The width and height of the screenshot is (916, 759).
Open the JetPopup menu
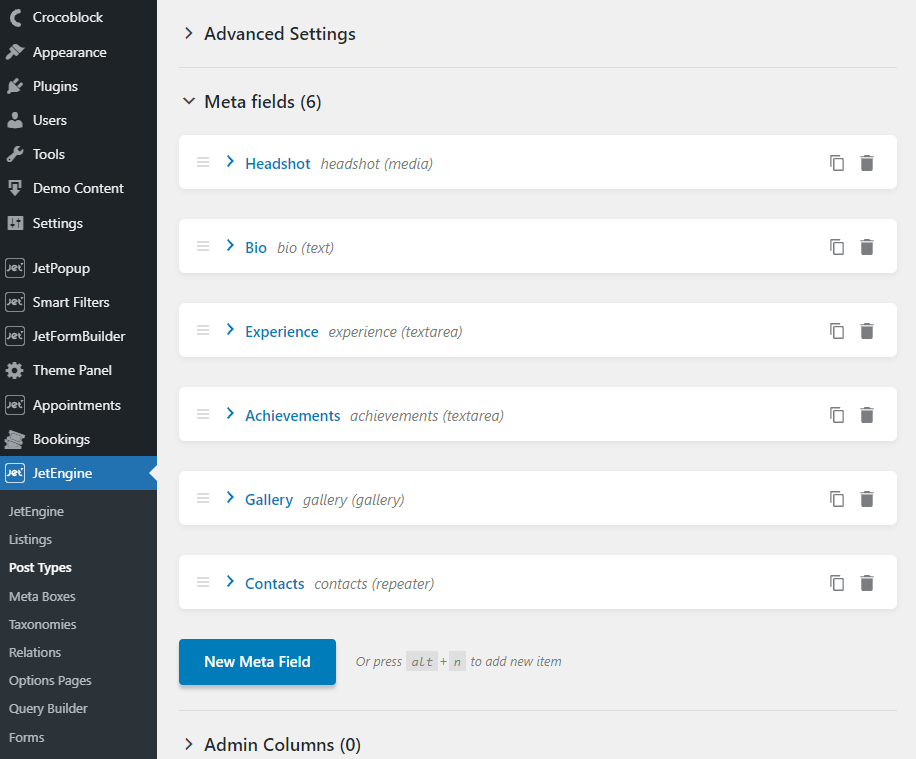coord(78,268)
